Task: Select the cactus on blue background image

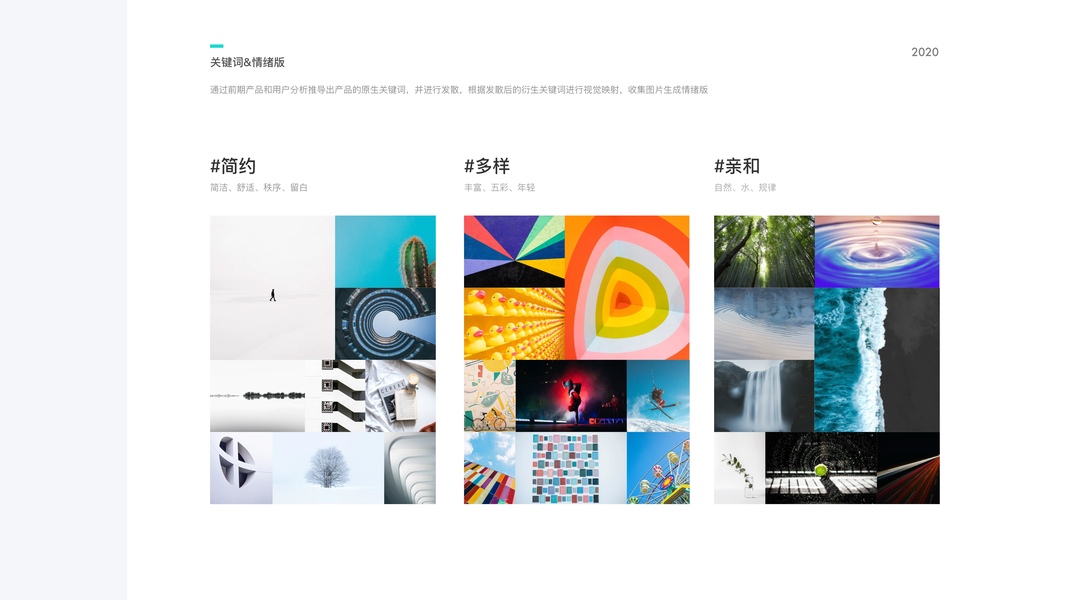Action: tap(385, 252)
